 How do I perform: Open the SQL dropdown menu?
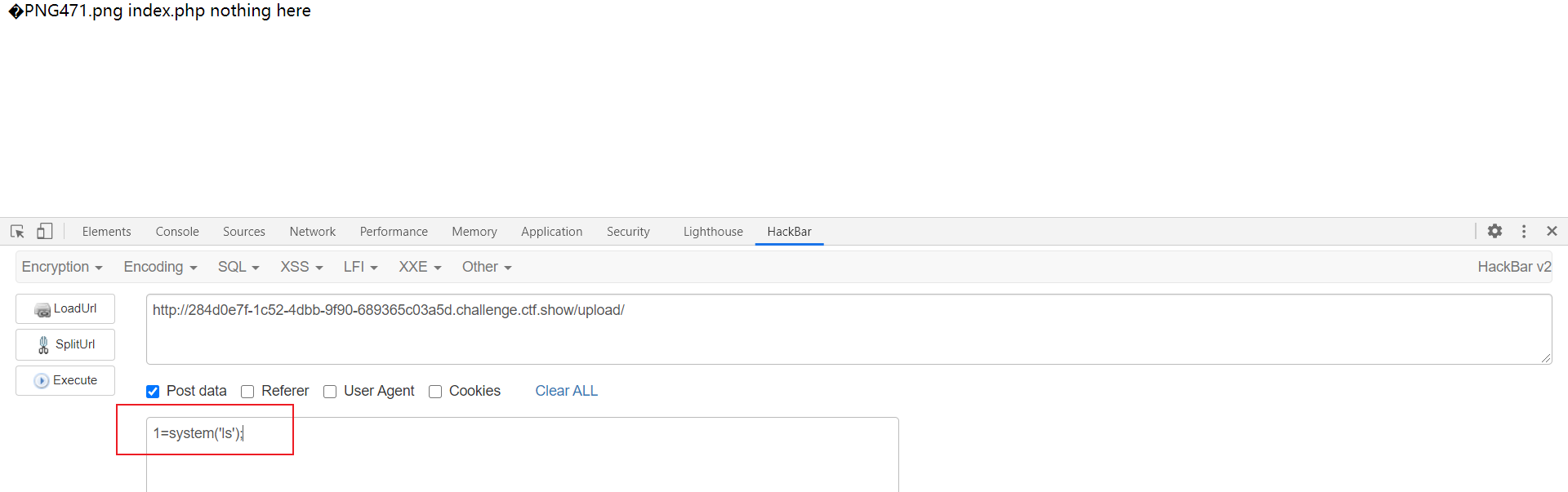pyautogui.click(x=238, y=267)
